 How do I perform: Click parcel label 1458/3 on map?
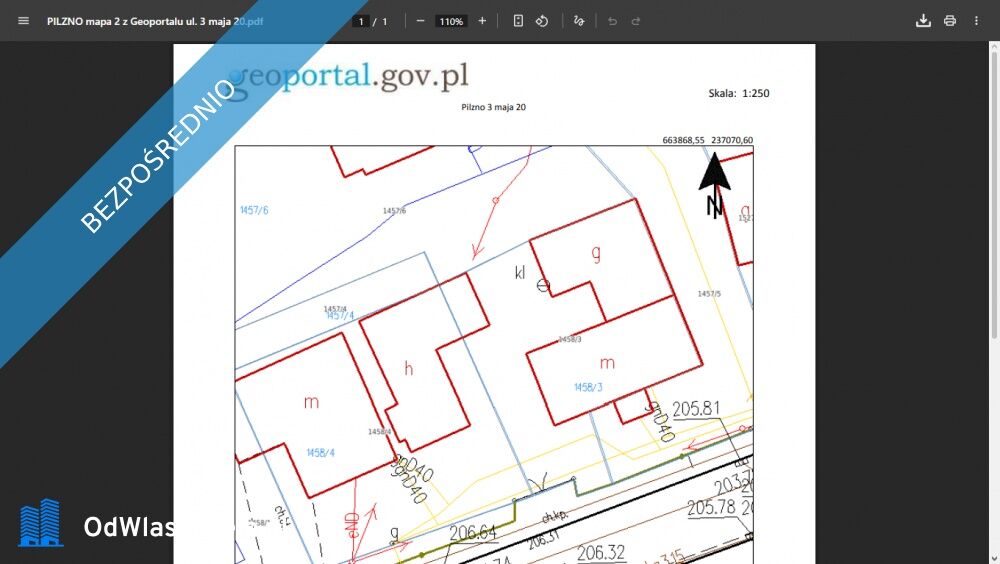click(588, 387)
